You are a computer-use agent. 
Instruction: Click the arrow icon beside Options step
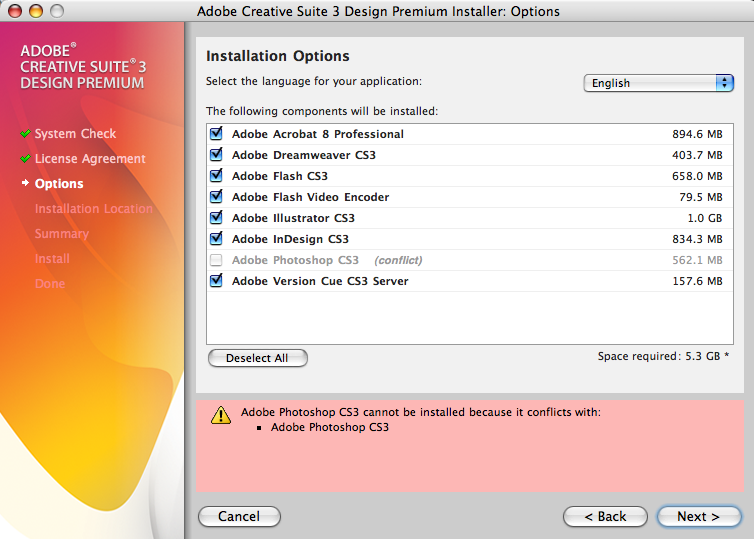pos(25,183)
